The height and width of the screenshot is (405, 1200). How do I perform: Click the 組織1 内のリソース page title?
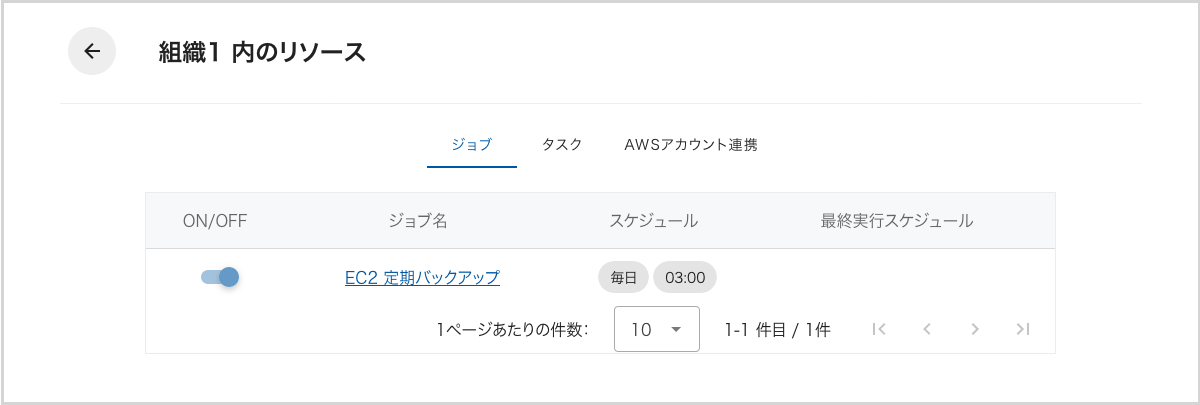pos(262,52)
